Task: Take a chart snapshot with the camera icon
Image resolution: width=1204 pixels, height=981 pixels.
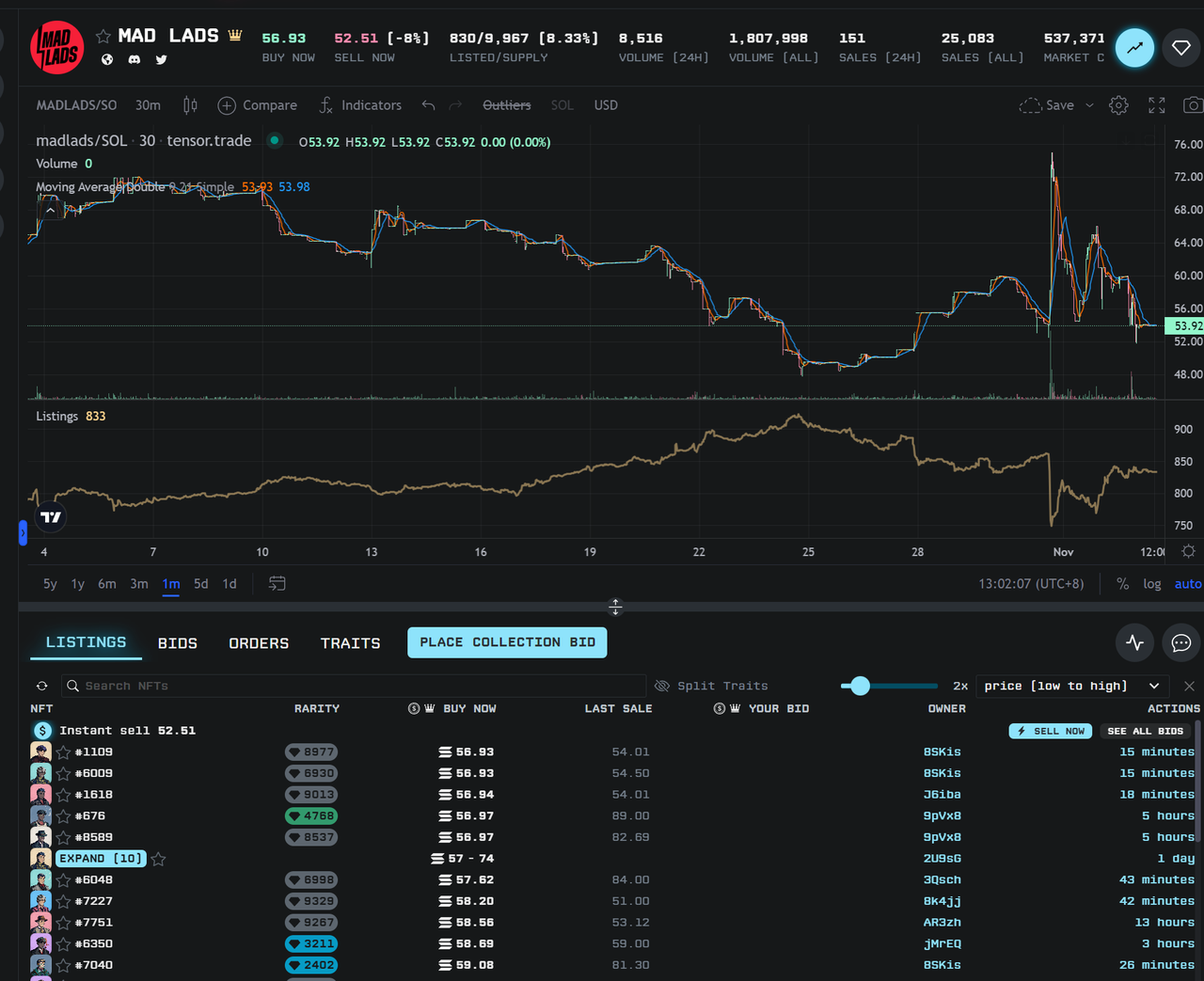Action: click(1193, 105)
